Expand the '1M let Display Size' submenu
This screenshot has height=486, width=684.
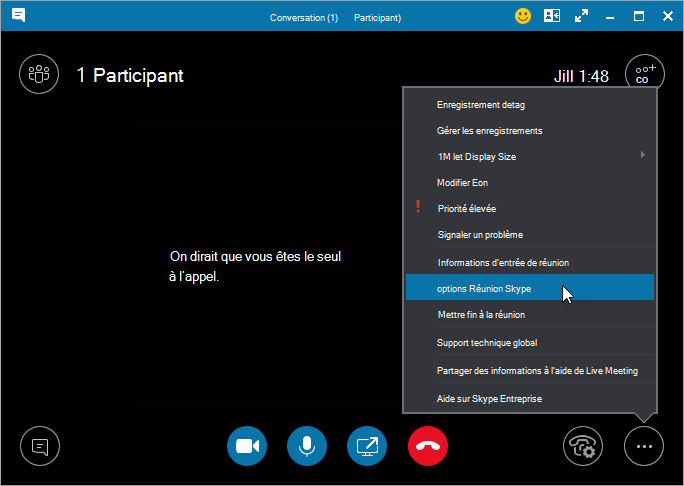pos(530,157)
